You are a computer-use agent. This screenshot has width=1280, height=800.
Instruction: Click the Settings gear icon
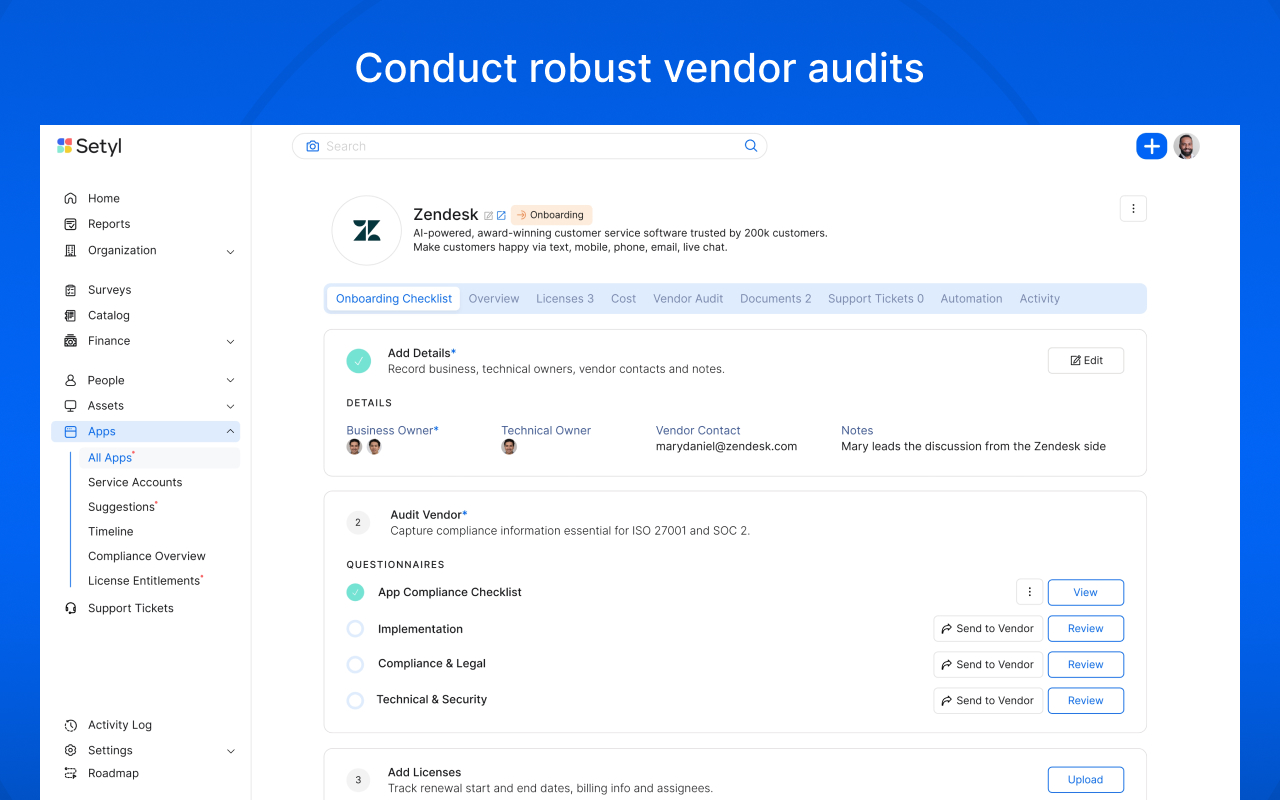70,750
